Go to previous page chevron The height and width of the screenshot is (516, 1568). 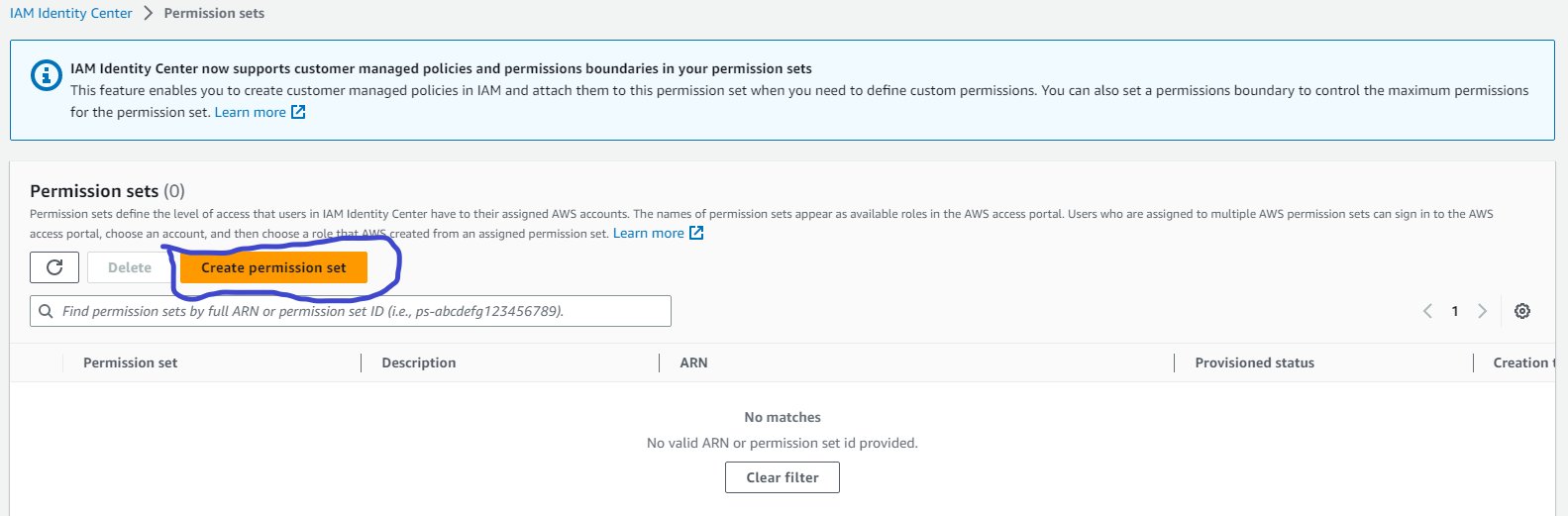(x=1427, y=311)
